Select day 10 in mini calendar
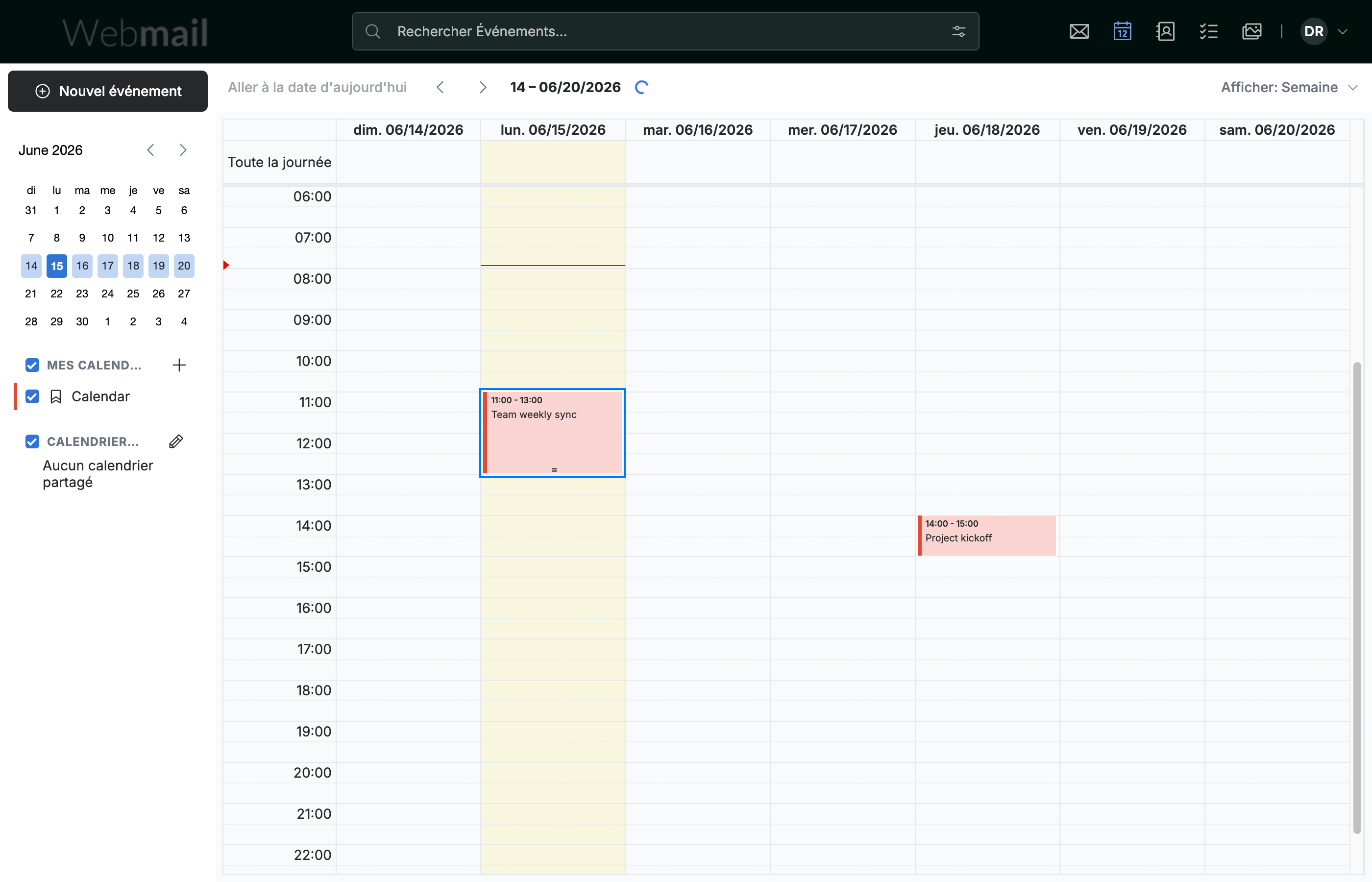Screen dimensions: 1372x882 [x=108, y=238]
